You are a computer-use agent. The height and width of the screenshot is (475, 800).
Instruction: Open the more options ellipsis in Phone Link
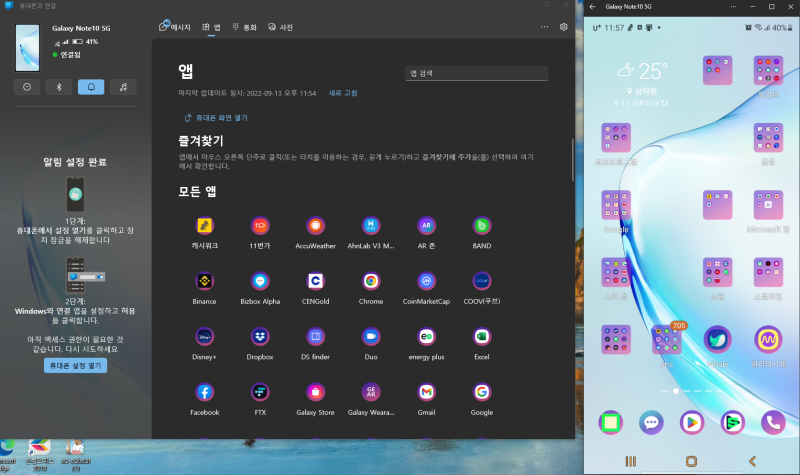pos(544,27)
